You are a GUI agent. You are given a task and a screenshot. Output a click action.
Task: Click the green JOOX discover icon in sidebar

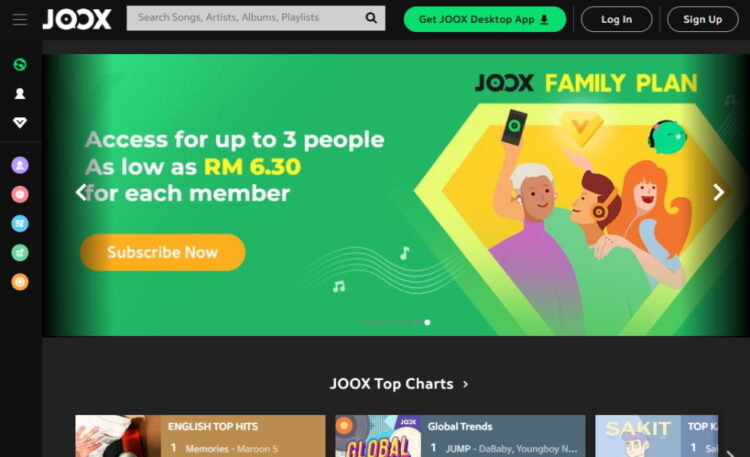(x=20, y=64)
